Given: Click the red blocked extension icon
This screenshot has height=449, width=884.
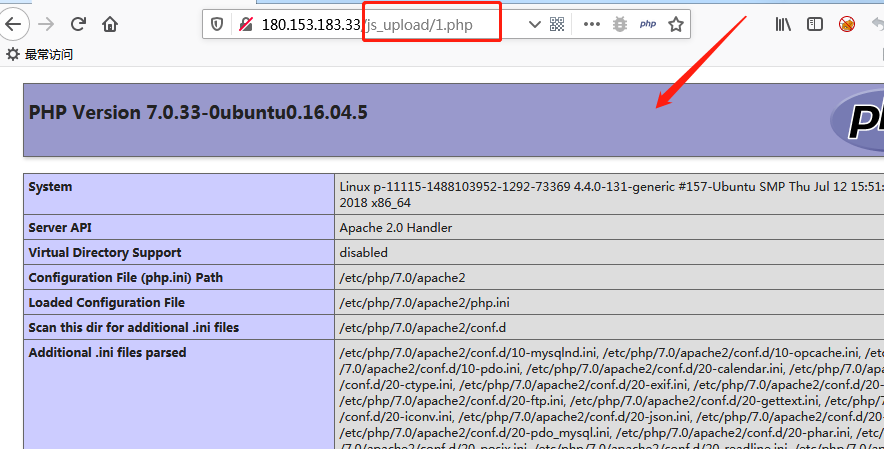Looking at the screenshot, I should pos(847,24).
